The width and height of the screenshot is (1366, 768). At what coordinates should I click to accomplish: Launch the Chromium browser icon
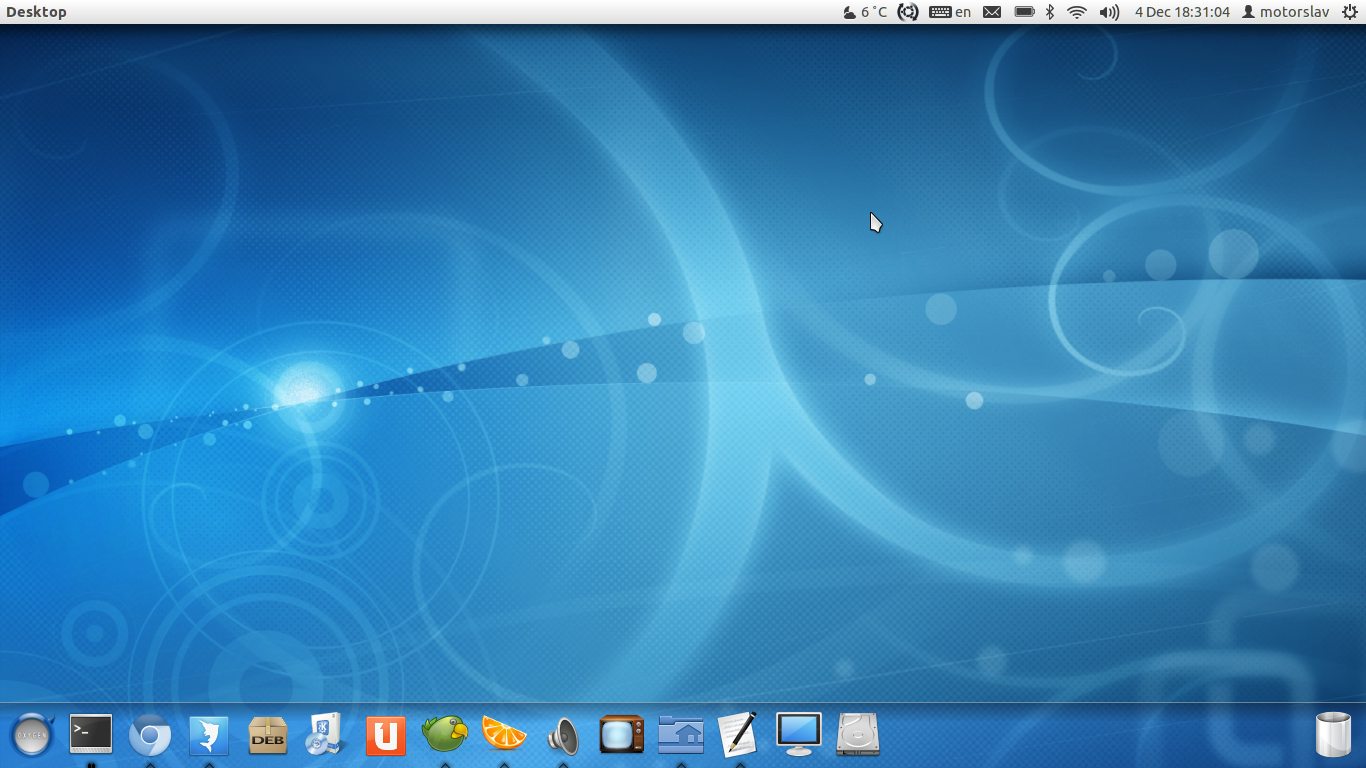pyautogui.click(x=150, y=737)
